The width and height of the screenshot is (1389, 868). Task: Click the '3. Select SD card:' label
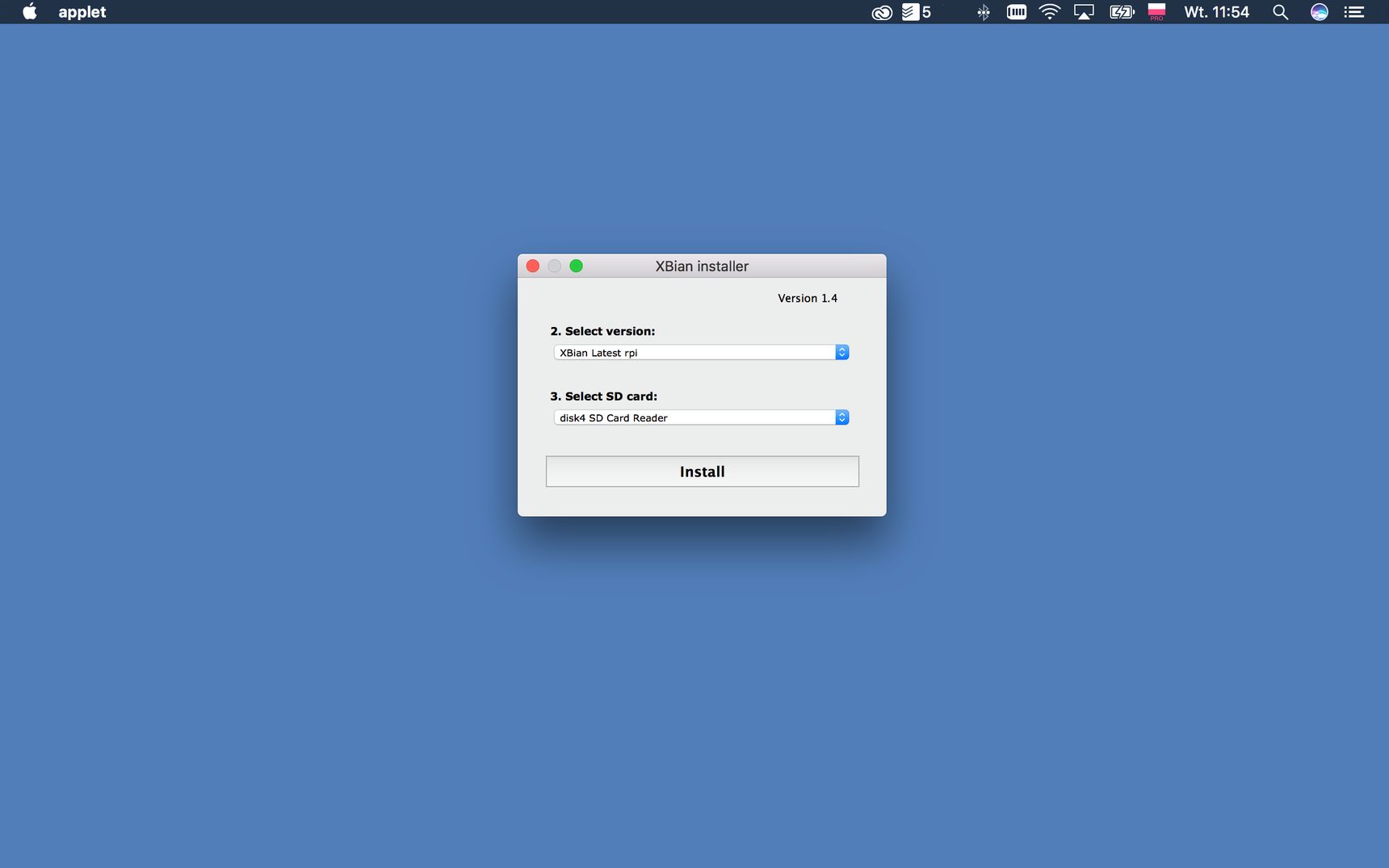pos(604,396)
